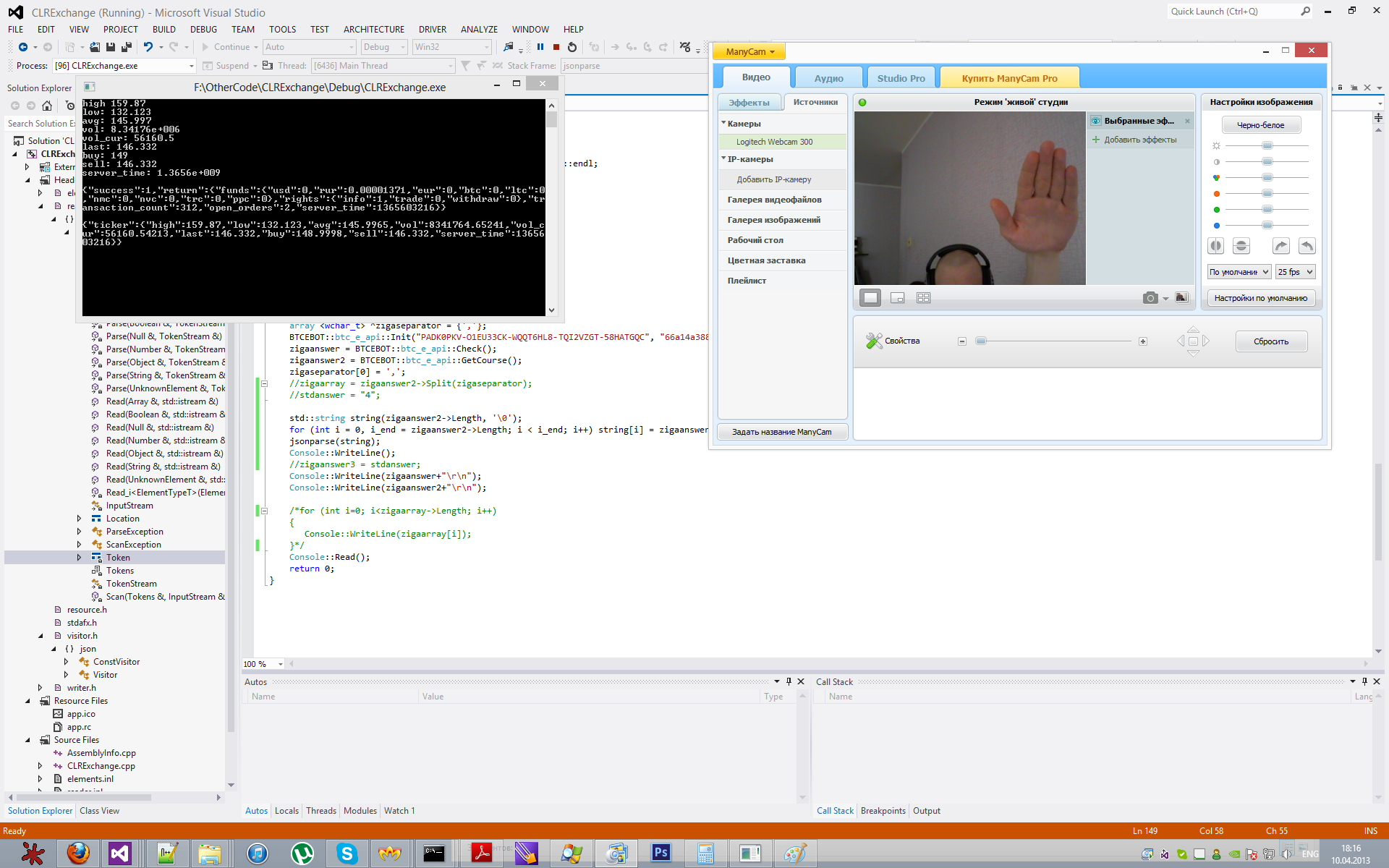Expand the Location tree node

[79, 519]
